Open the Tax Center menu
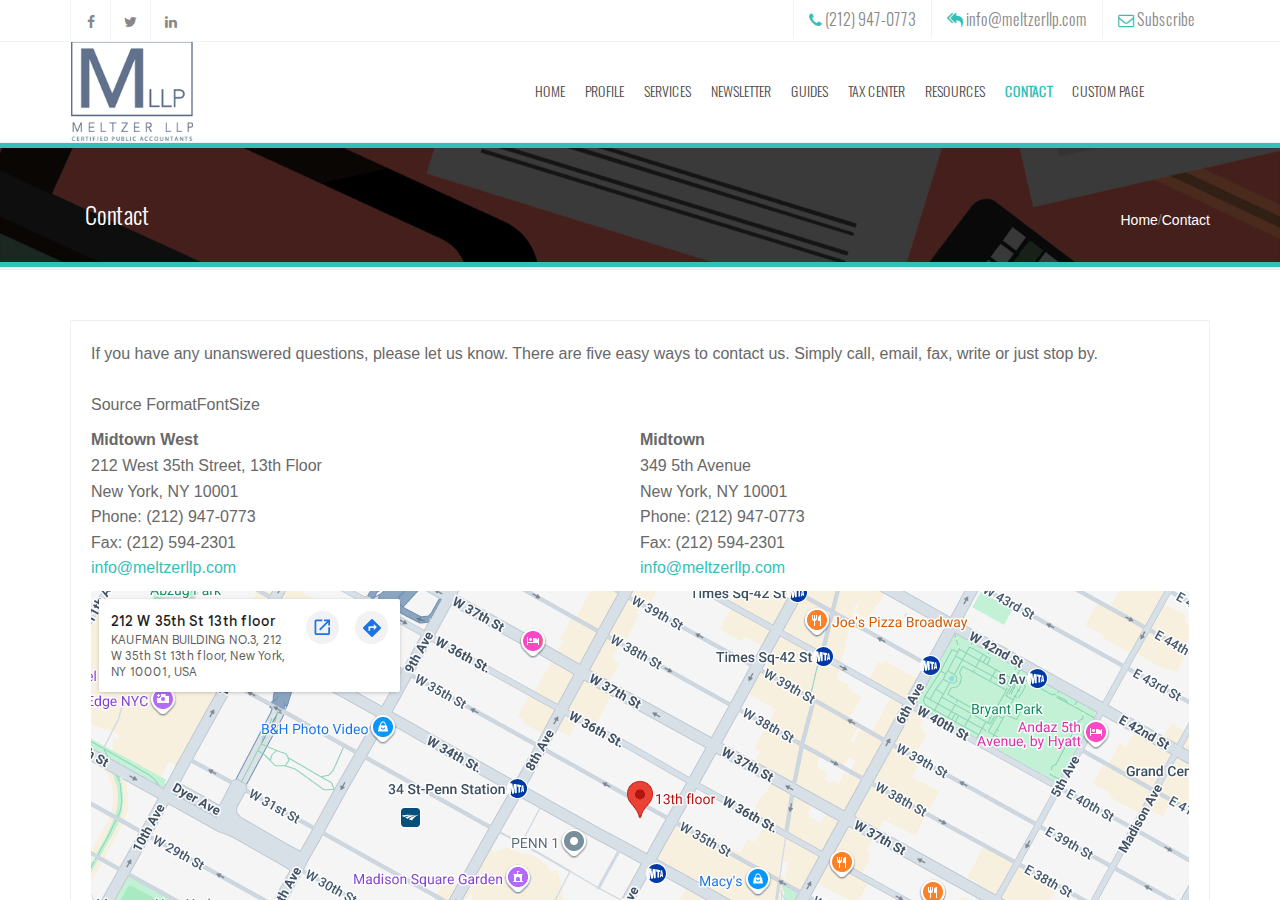The height and width of the screenshot is (900, 1280). (876, 91)
